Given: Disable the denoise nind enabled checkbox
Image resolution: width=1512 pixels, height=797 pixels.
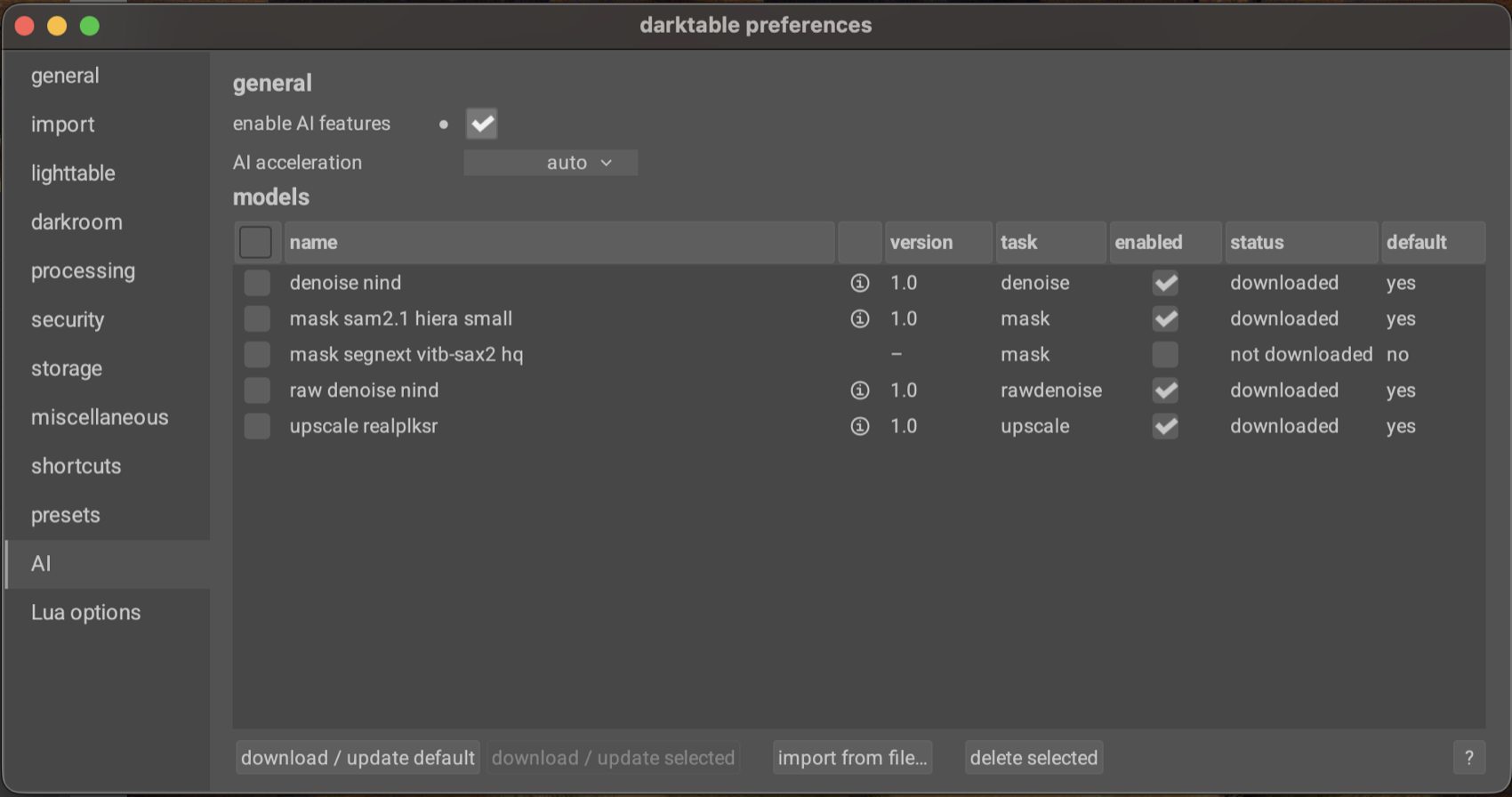Looking at the screenshot, I should tap(1165, 283).
